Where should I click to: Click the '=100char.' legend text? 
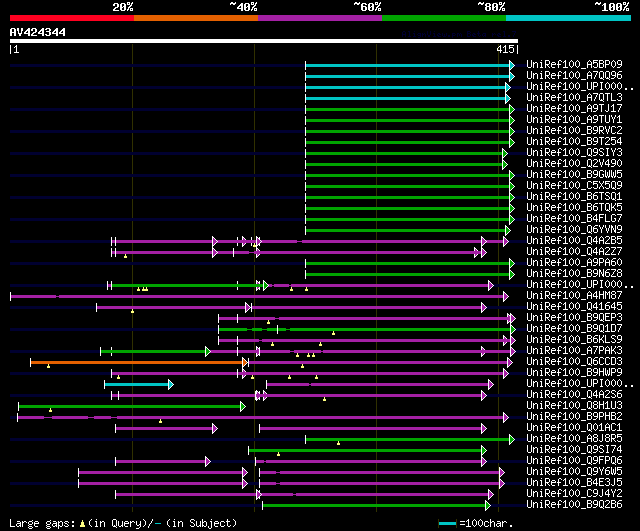tap(486, 523)
